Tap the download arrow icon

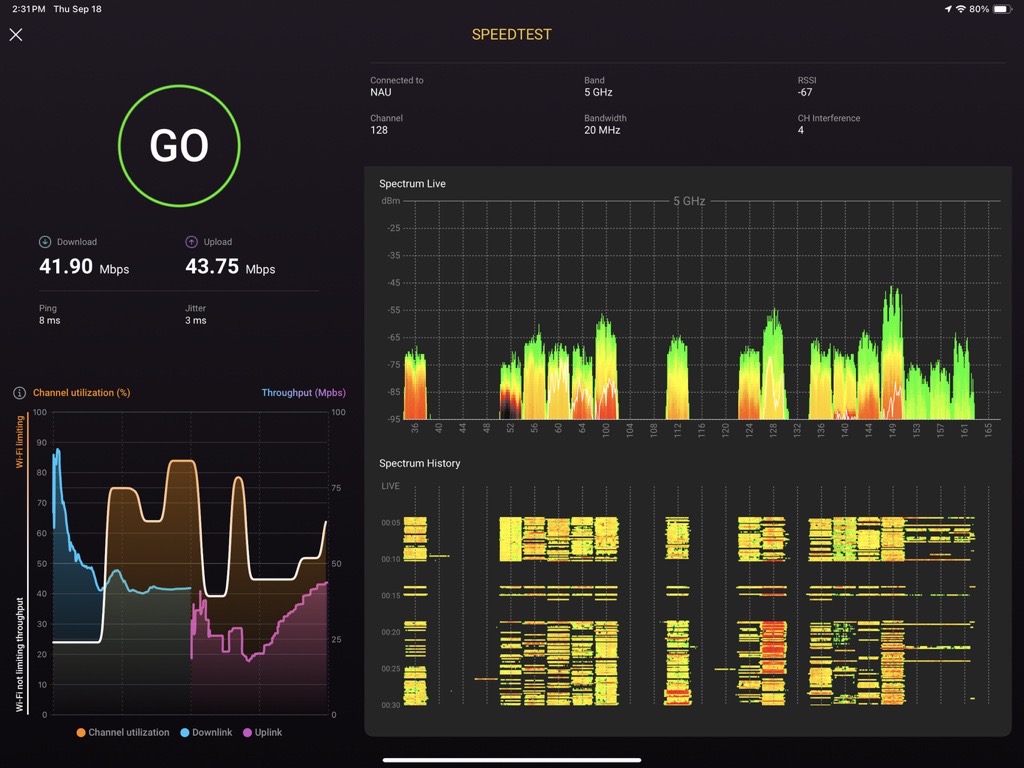45,242
